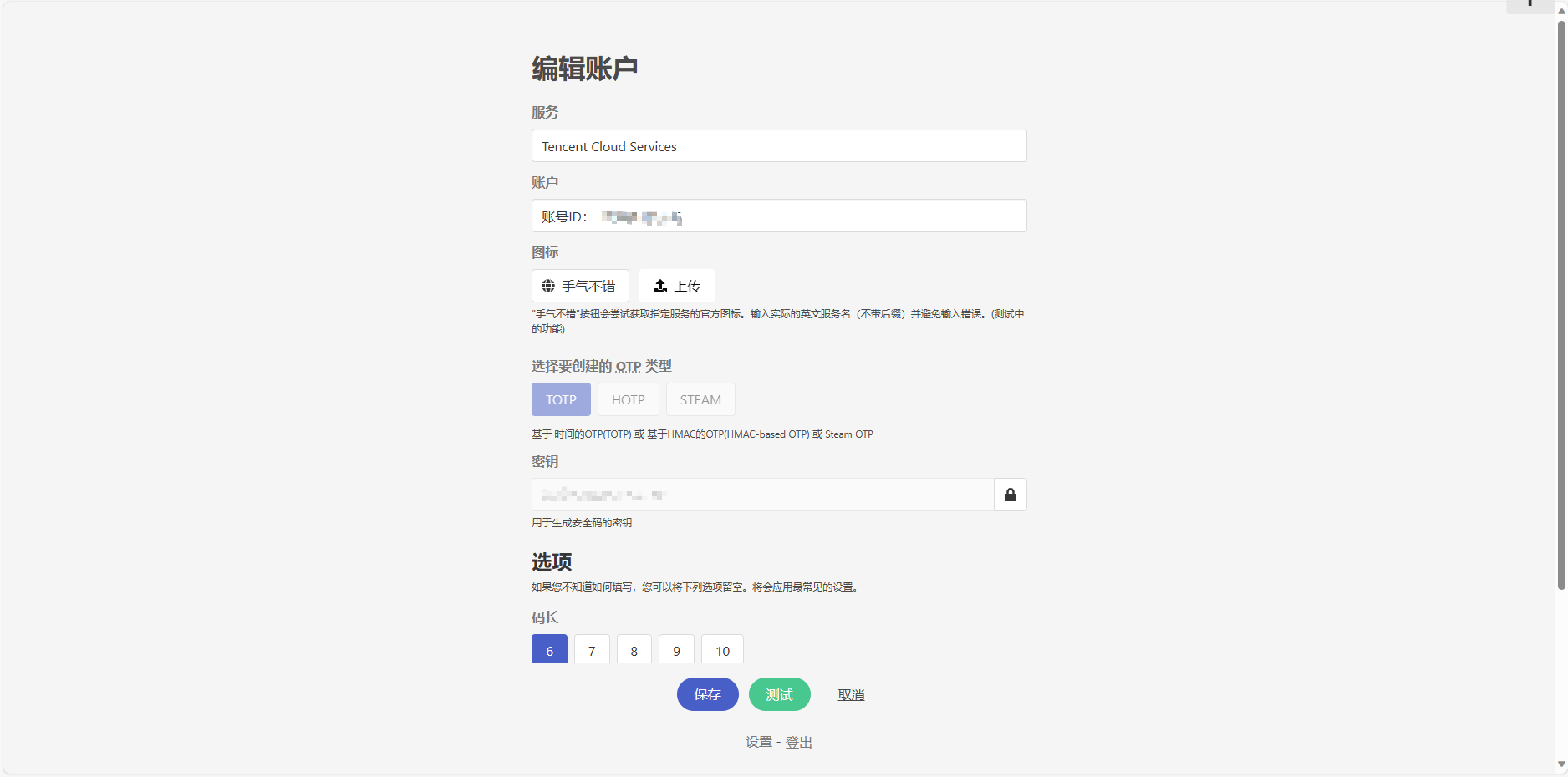The height and width of the screenshot is (777, 1568).
Task: Click 登出 to log out
Action: pyautogui.click(x=798, y=741)
